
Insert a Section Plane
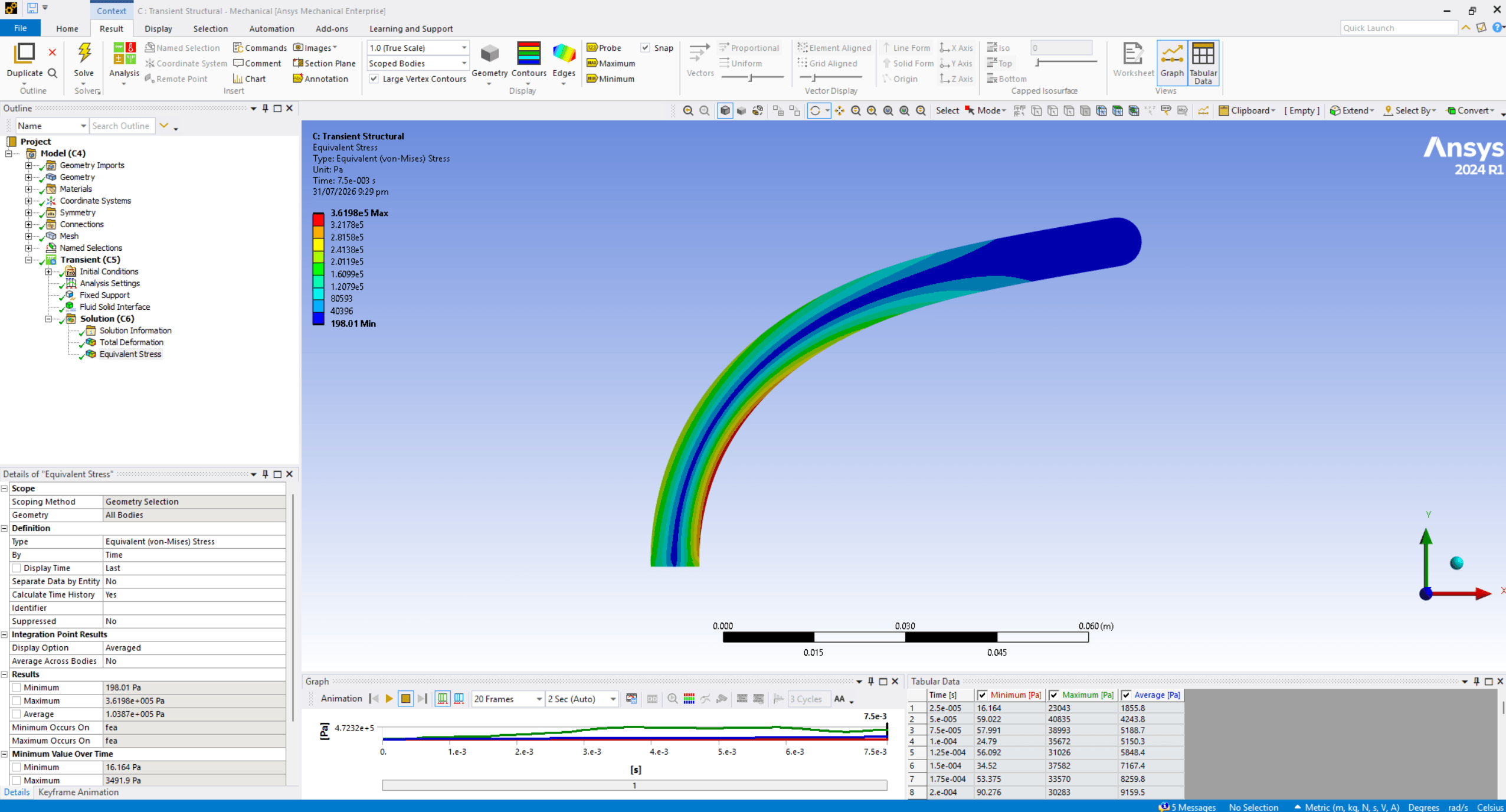(x=324, y=63)
